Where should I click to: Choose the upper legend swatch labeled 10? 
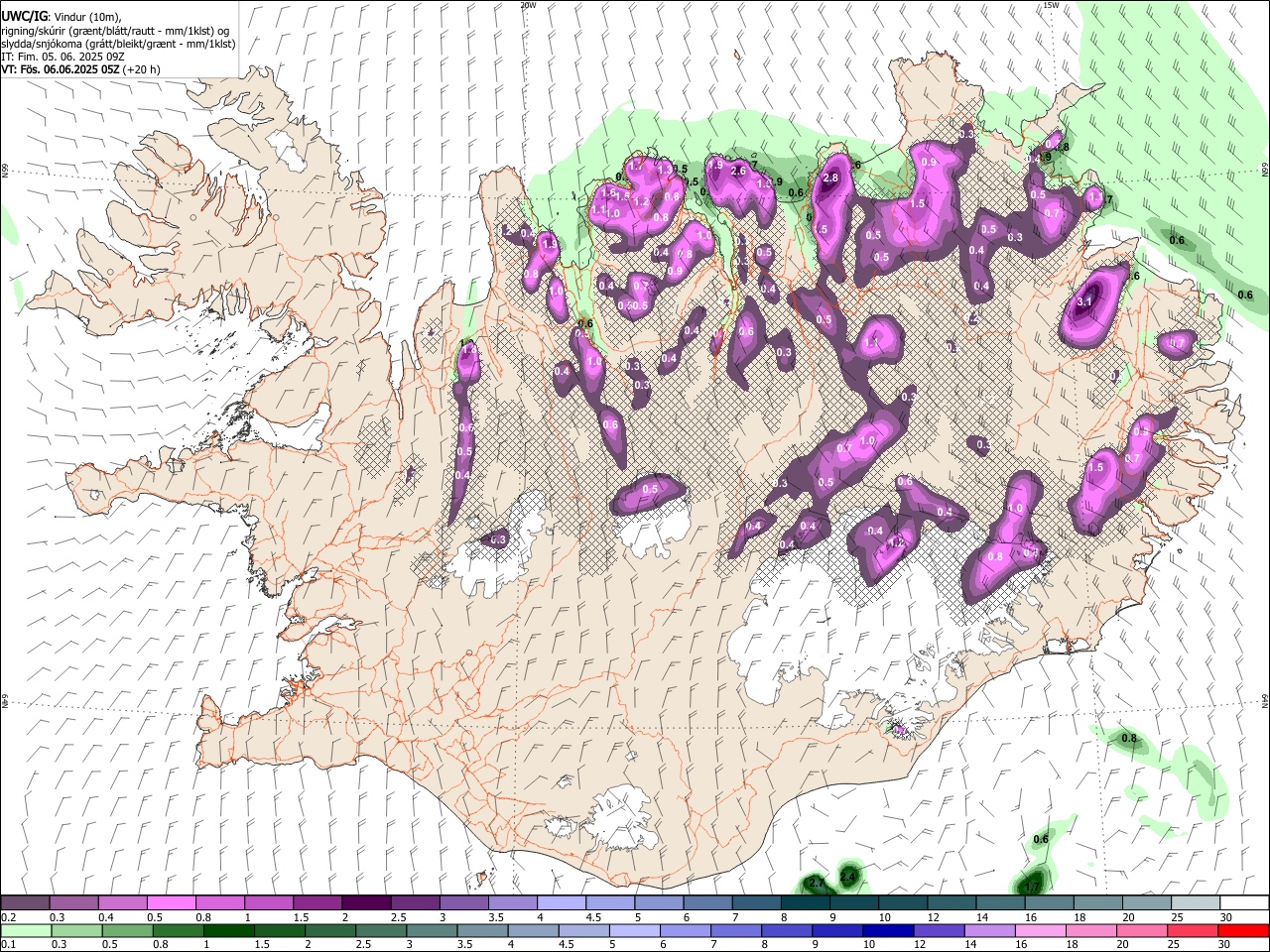[903, 903]
